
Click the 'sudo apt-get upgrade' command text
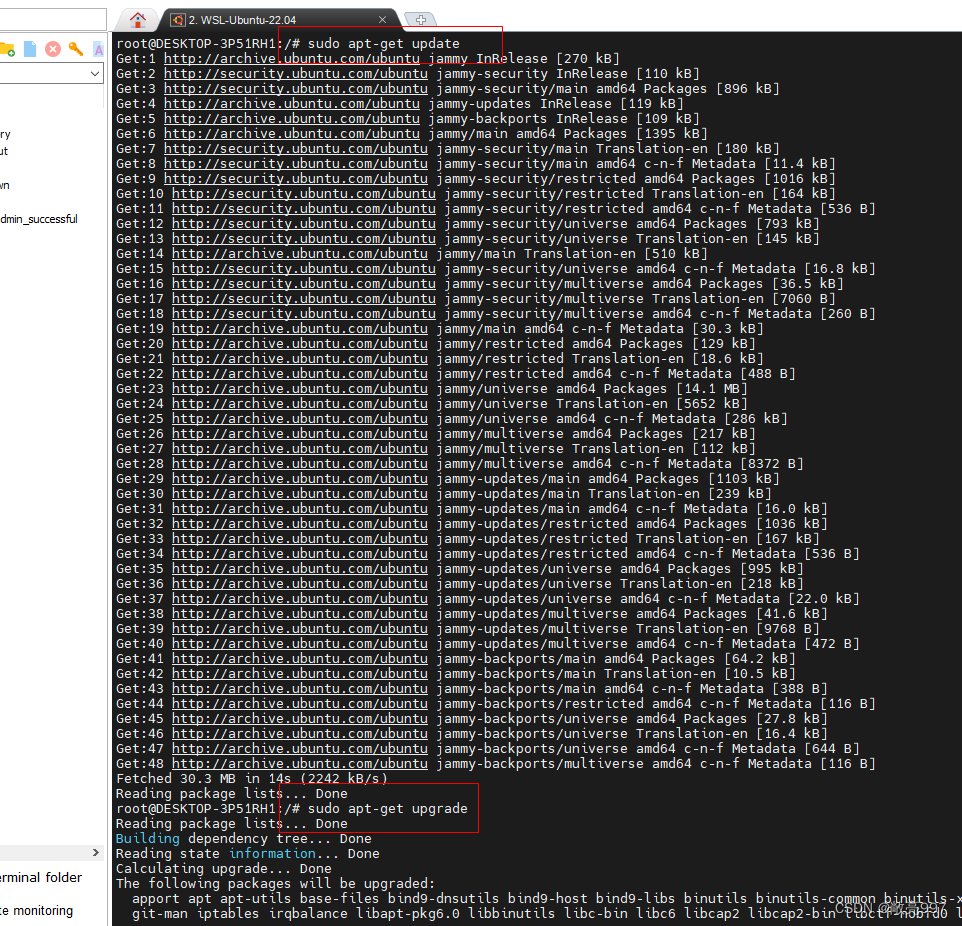[388, 809]
